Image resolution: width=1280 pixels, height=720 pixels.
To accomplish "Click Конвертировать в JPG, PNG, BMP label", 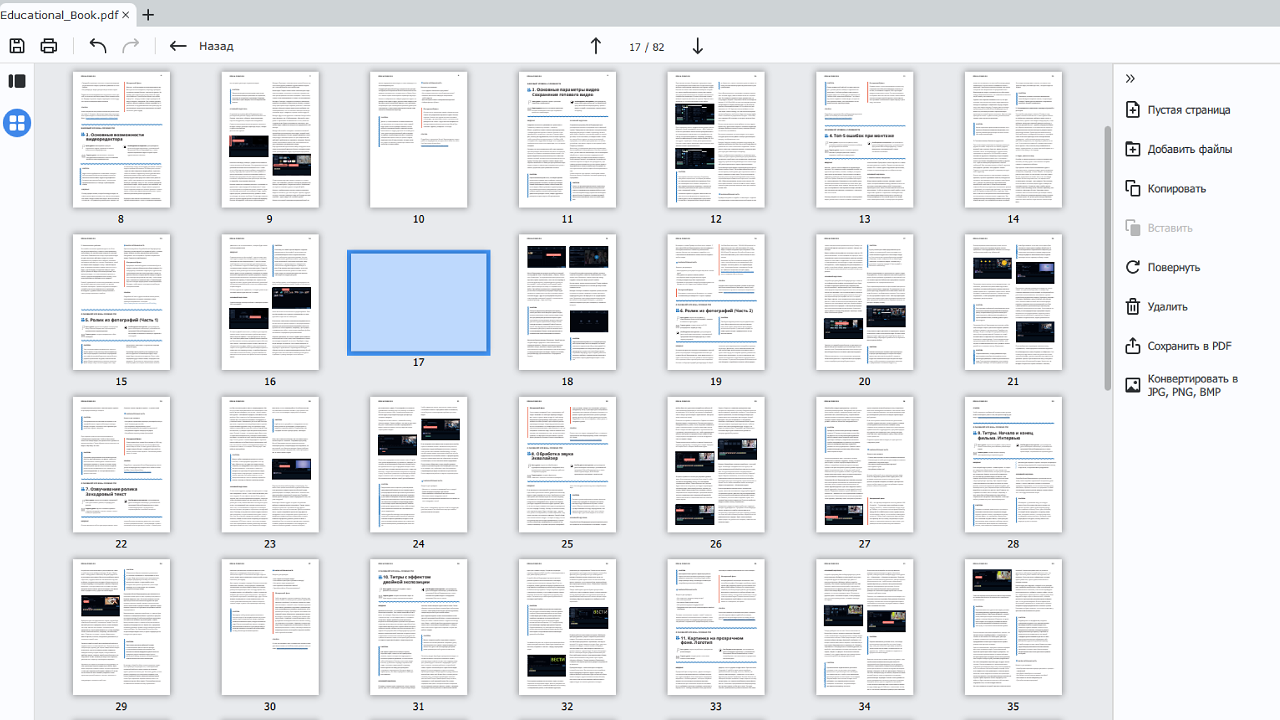I will tap(1193, 385).
